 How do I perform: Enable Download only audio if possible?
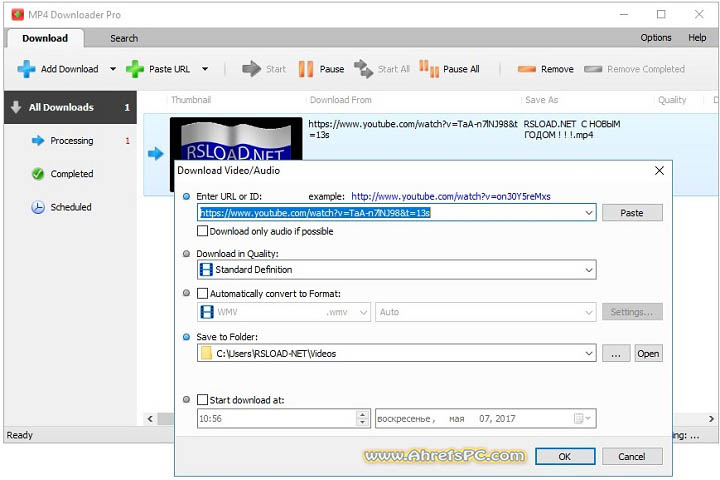click(202, 231)
